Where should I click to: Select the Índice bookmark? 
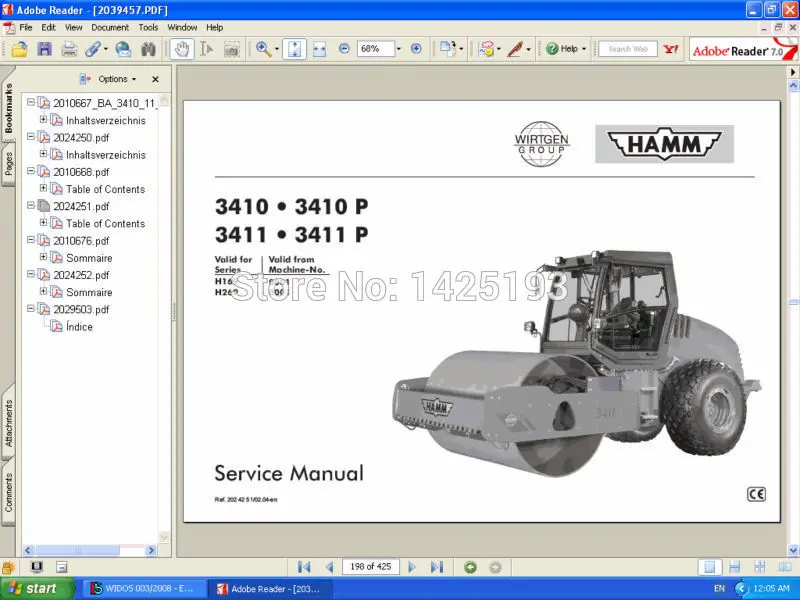click(x=79, y=327)
